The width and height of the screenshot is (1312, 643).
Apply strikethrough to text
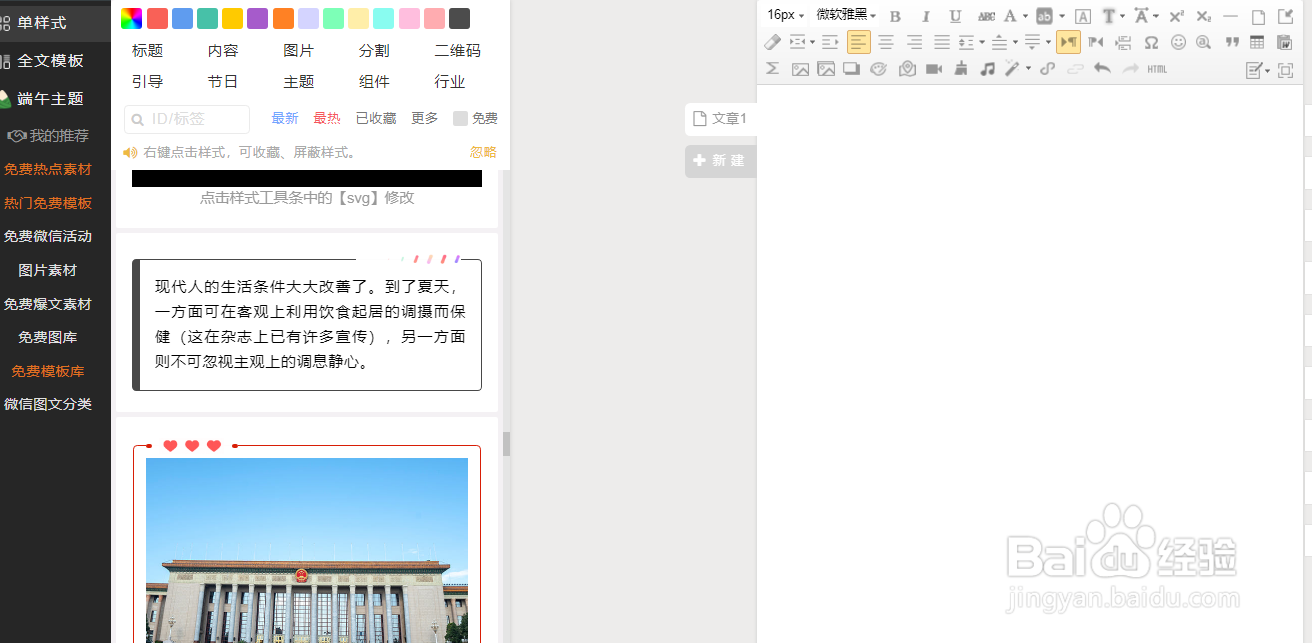point(986,16)
